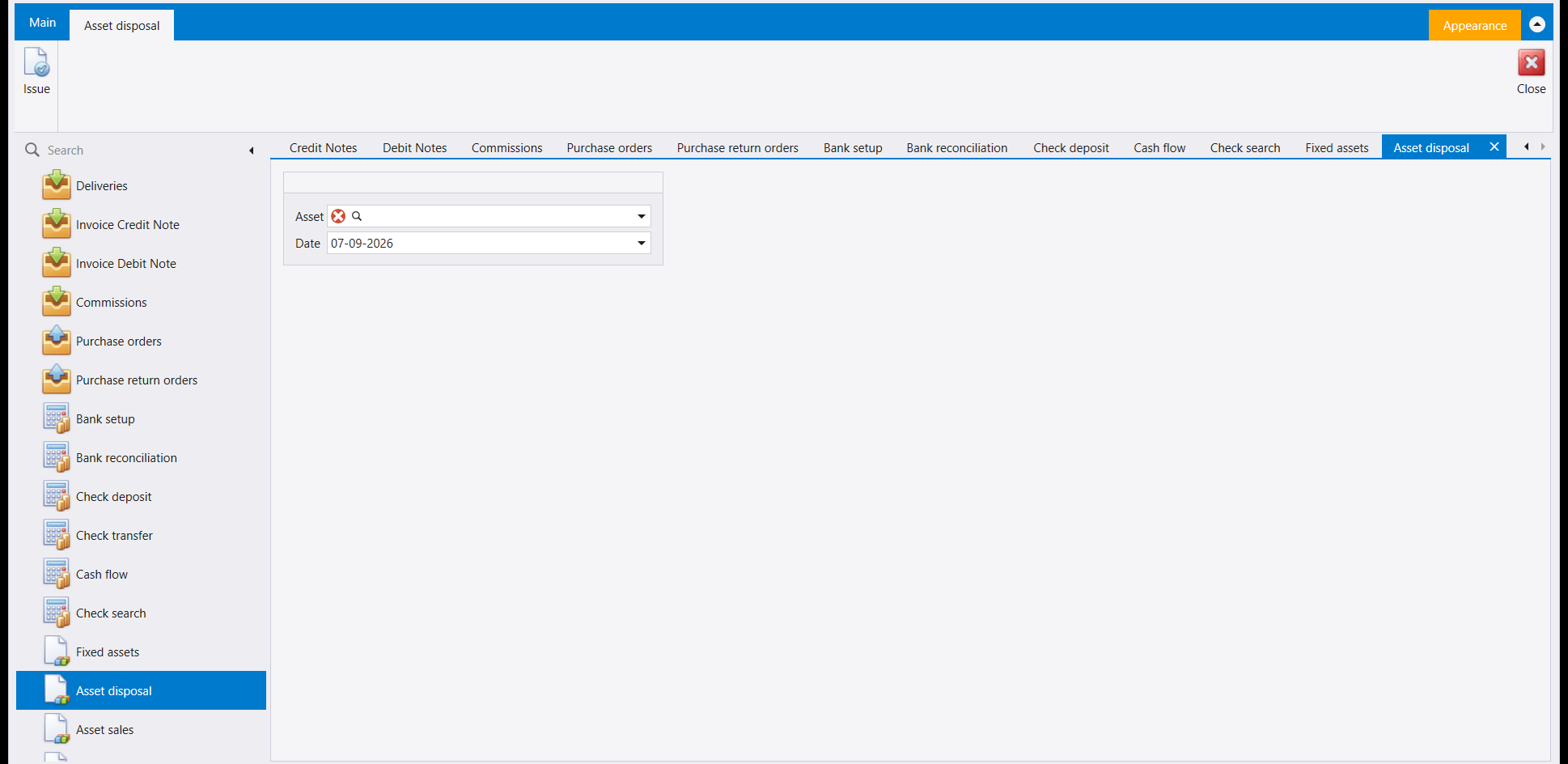Open Bank reconciliation sidebar icon
The height and width of the screenshot is (764, 1568).
click(57, 457)
